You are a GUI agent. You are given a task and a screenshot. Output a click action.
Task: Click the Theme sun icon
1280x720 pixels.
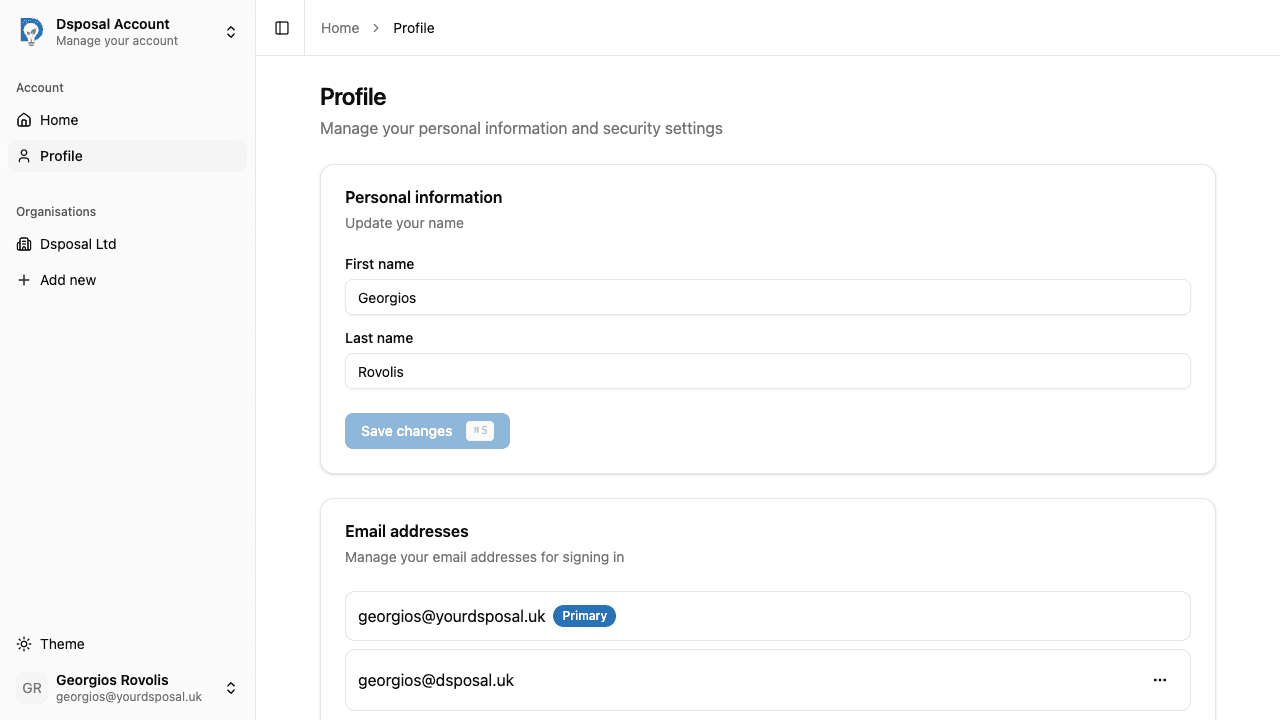(23, 644)
